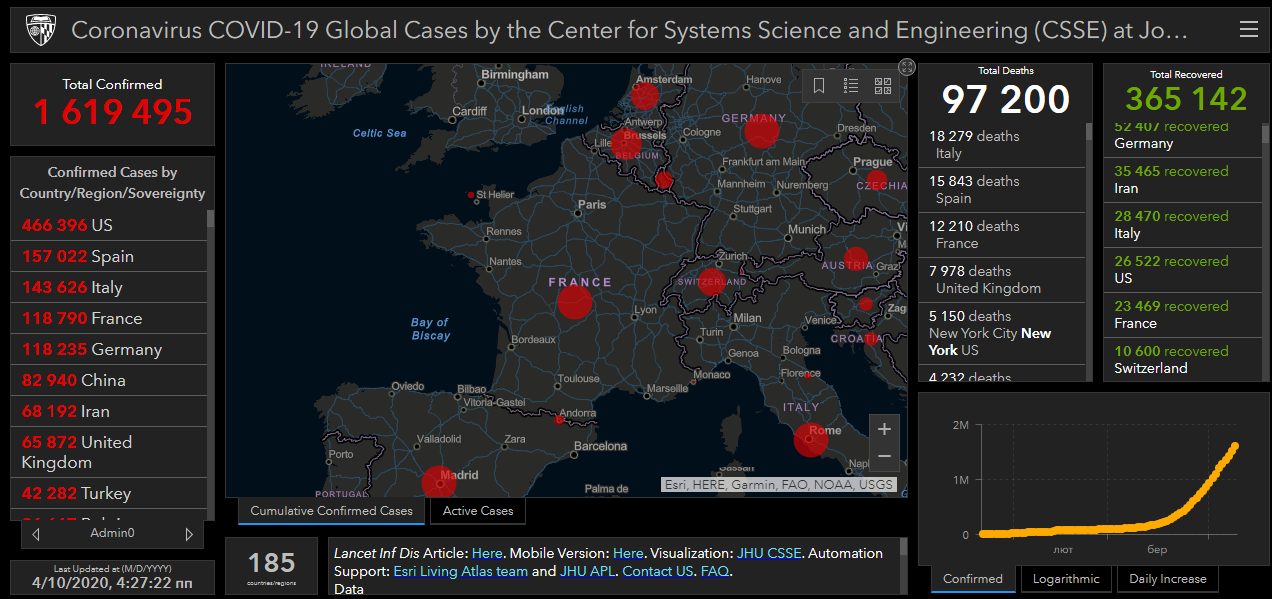Open the map legend list icon
The width and height of the screenshot is (1272, 599).
coord(851,86)
